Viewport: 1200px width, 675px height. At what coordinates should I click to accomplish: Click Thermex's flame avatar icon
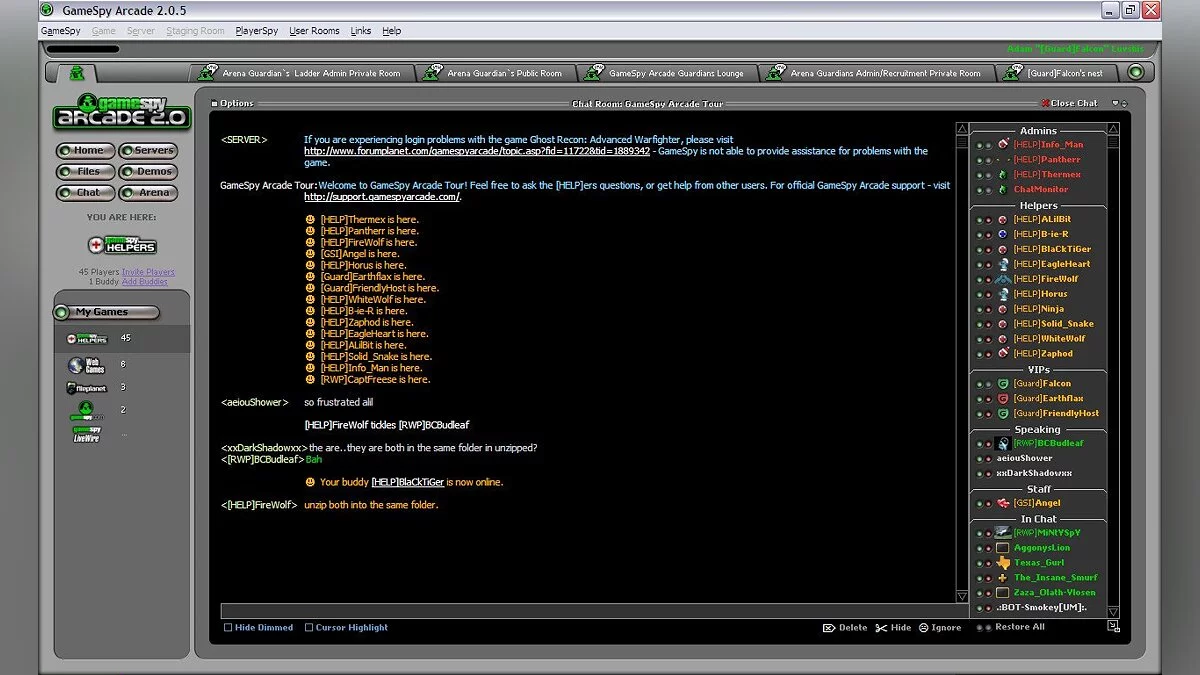[1003, 175]
